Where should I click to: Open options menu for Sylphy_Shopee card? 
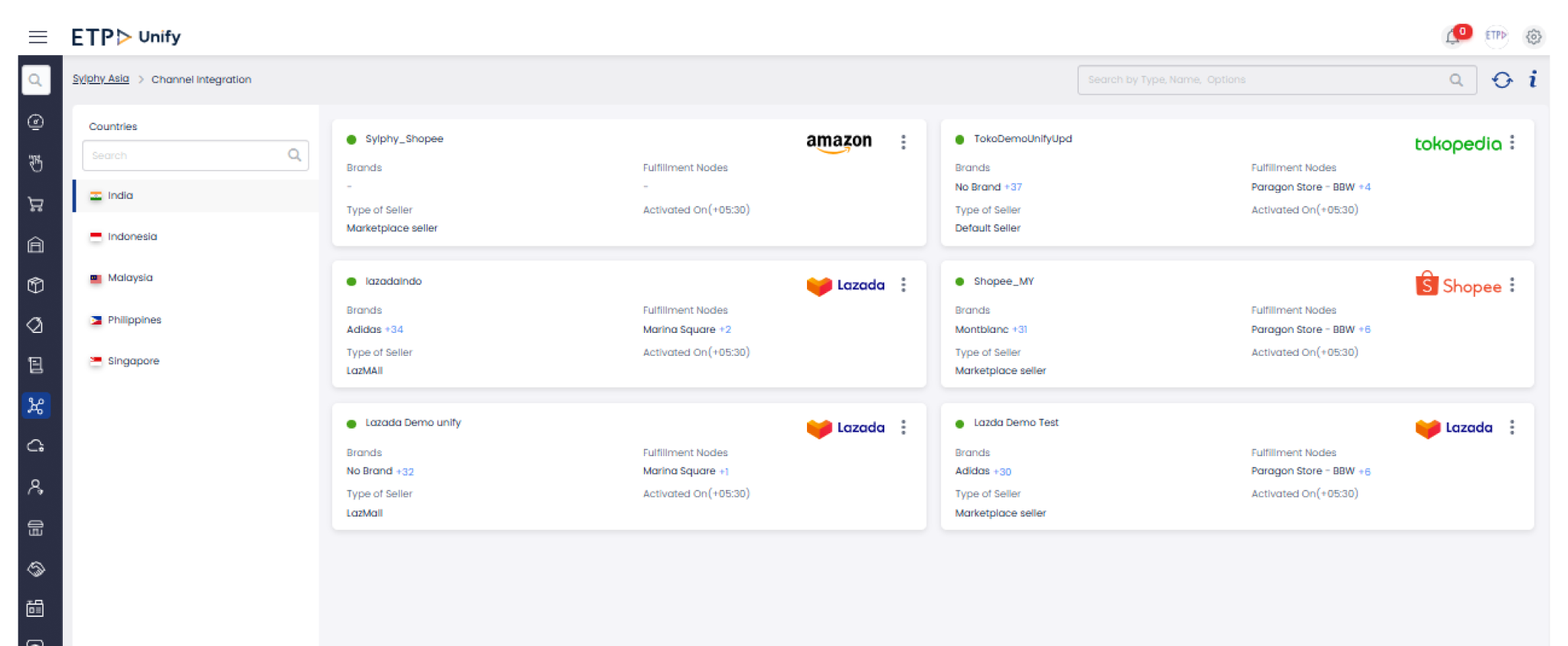pyautogui.click(x=903, y=142)
